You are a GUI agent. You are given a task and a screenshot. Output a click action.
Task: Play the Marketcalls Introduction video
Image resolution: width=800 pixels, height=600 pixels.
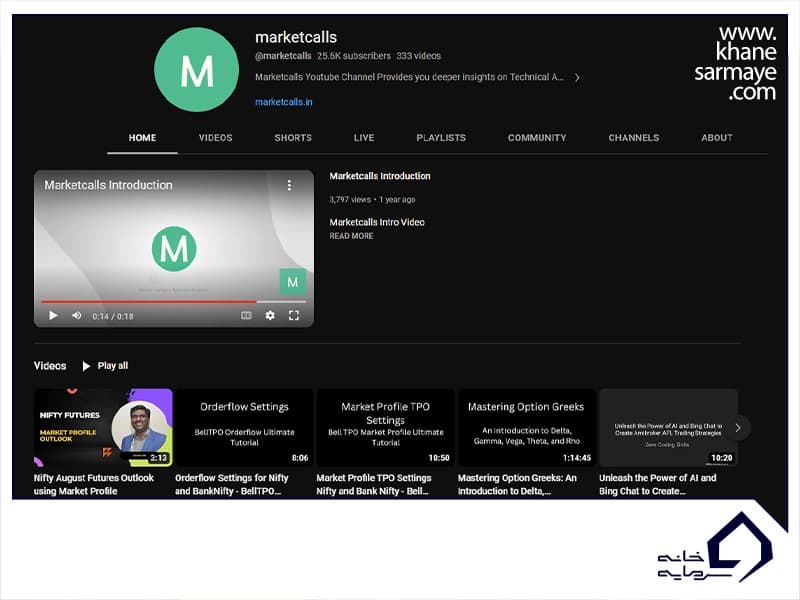[x=53, y=316]
